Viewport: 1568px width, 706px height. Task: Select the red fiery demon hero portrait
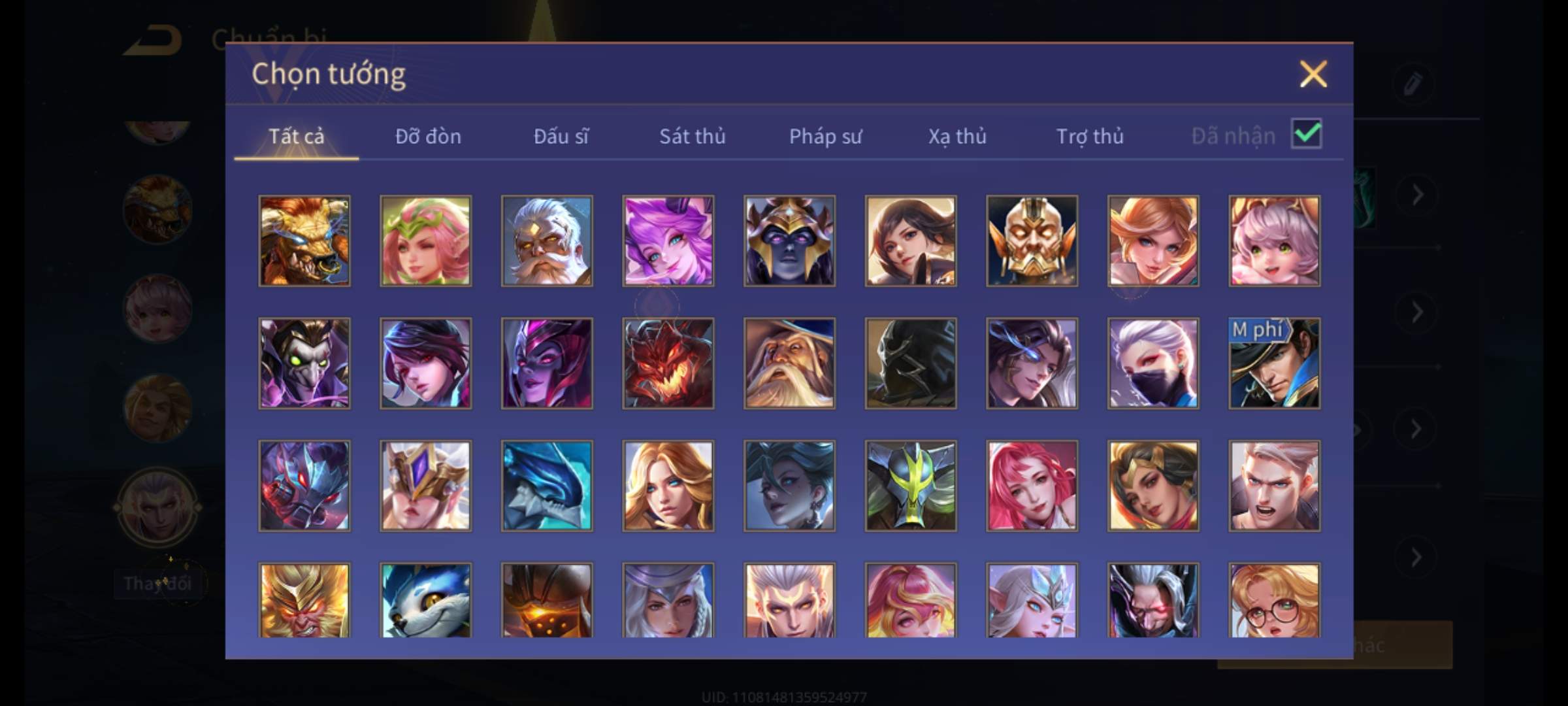(x=668, y=363)
